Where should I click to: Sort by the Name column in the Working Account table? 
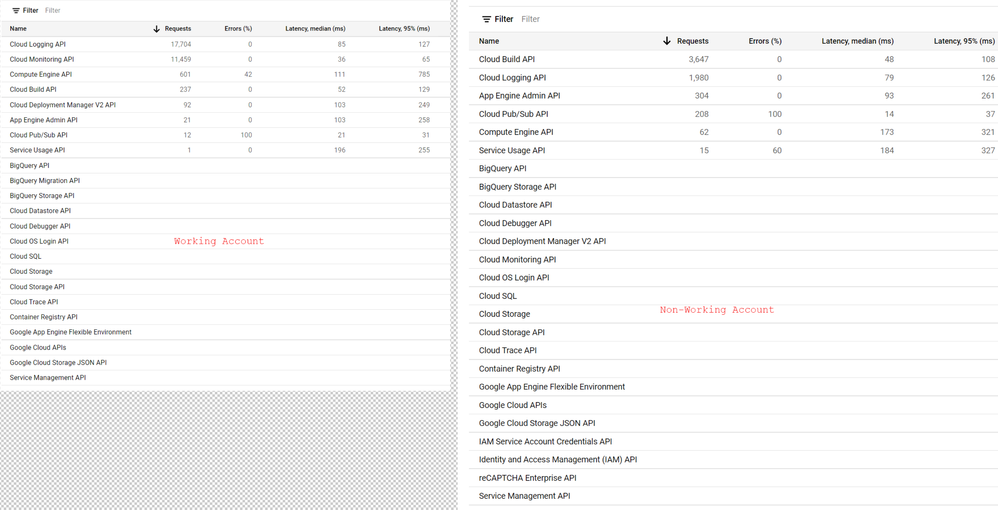(x=18, y=29)
